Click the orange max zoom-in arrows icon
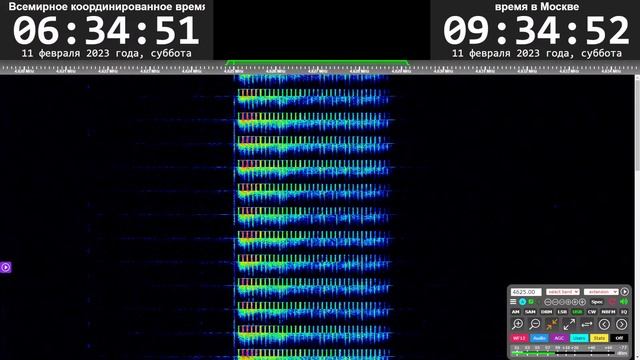The image size is (640, 360). pos(552,324)
